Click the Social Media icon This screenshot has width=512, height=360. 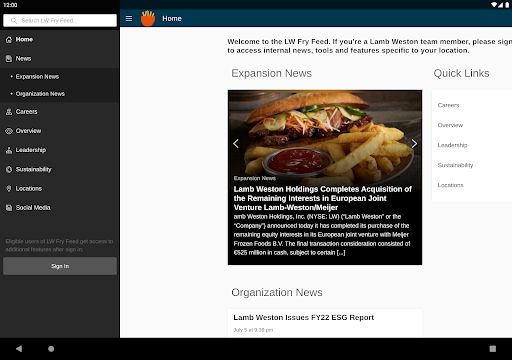[x=9, y=208]
